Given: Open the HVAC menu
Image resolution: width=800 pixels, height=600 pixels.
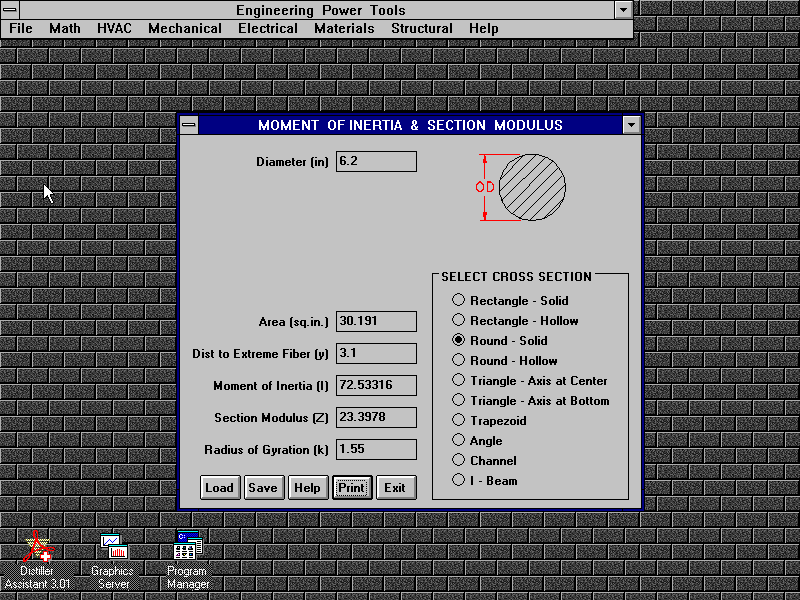Looking at the screenshot, I should tap(114, 29).
